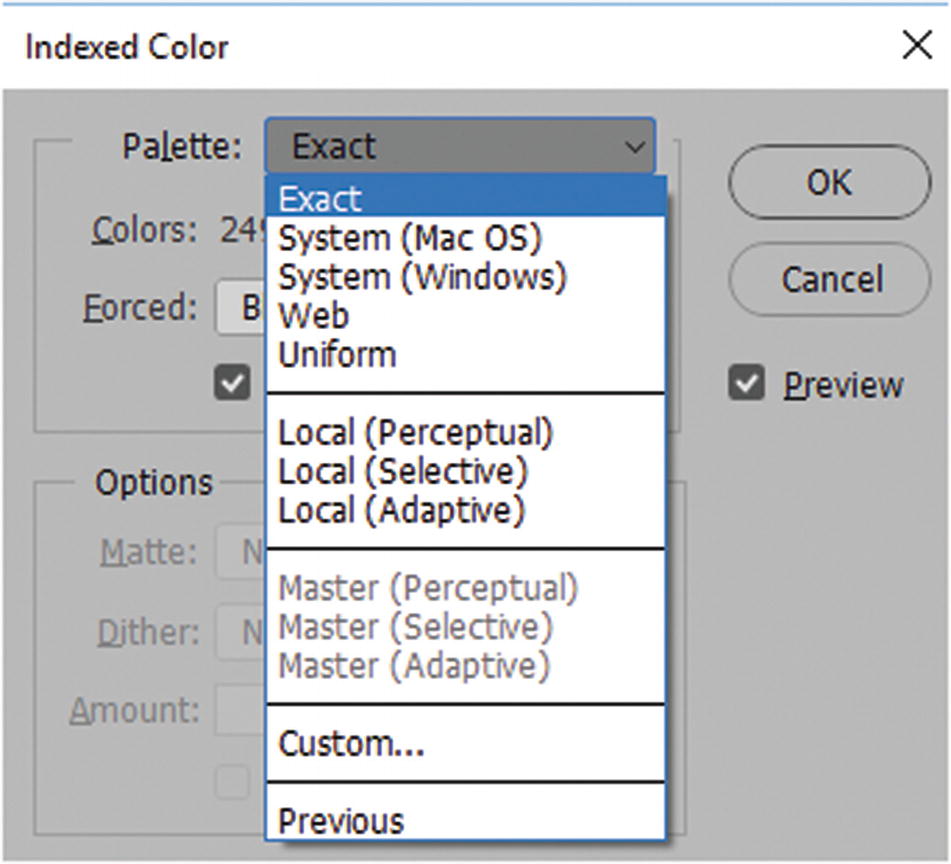Screen dimensions: 951x864
Task: Pick Local (Selective) palette
Action: click(403, 471)
